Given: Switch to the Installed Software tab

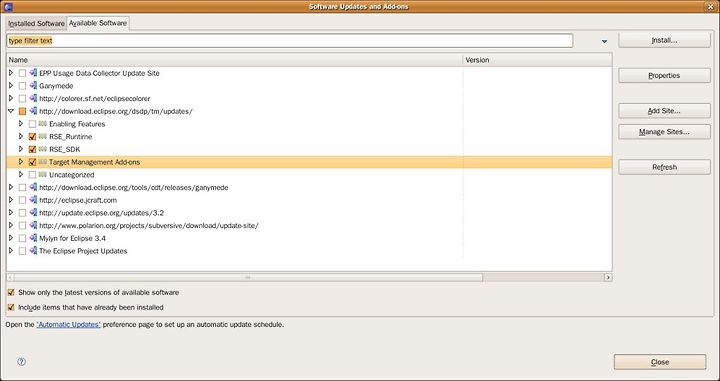Looking at the screenshot, I should point(36,23).
